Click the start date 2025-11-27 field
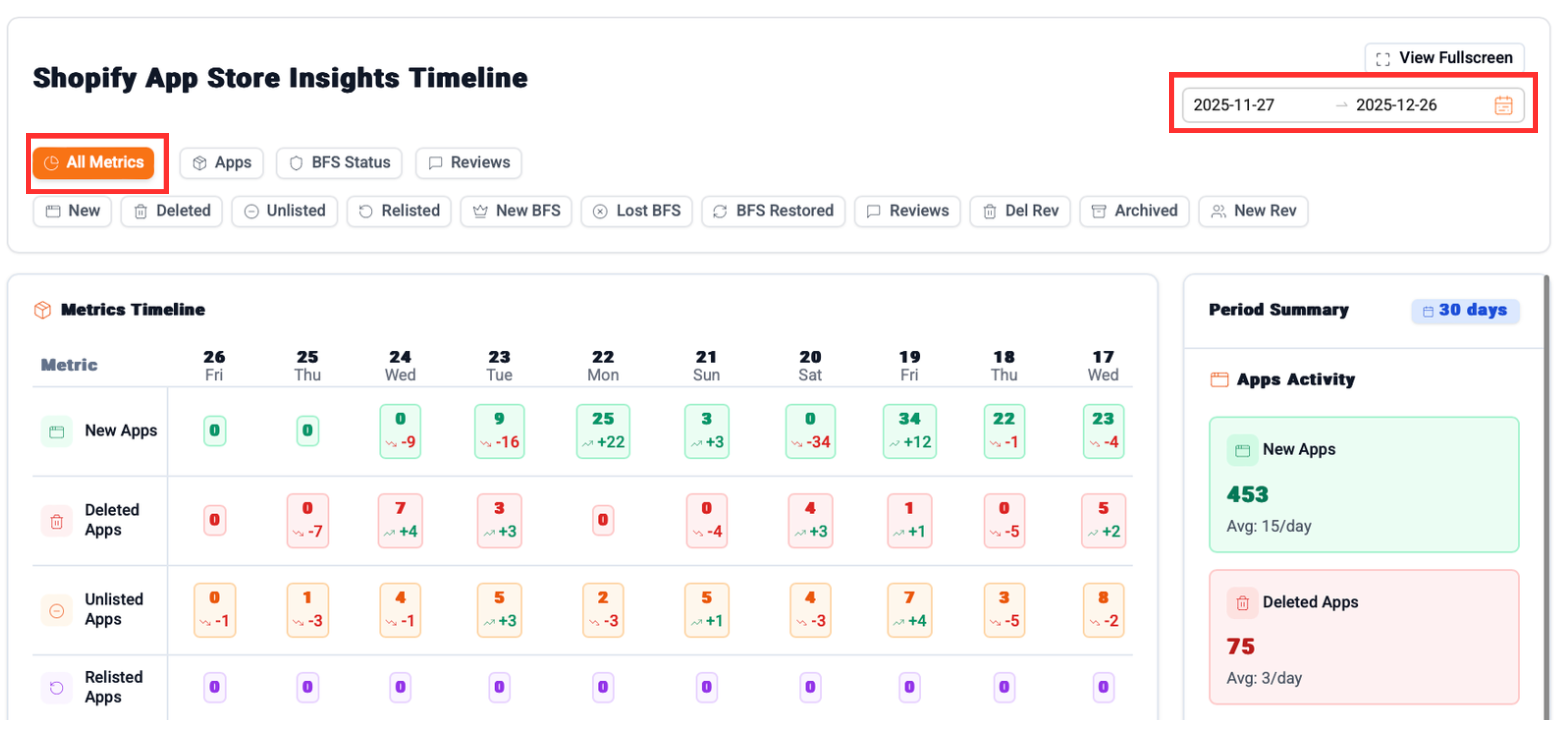Viewport: 1558px width, 734px height. (1234, 105)
